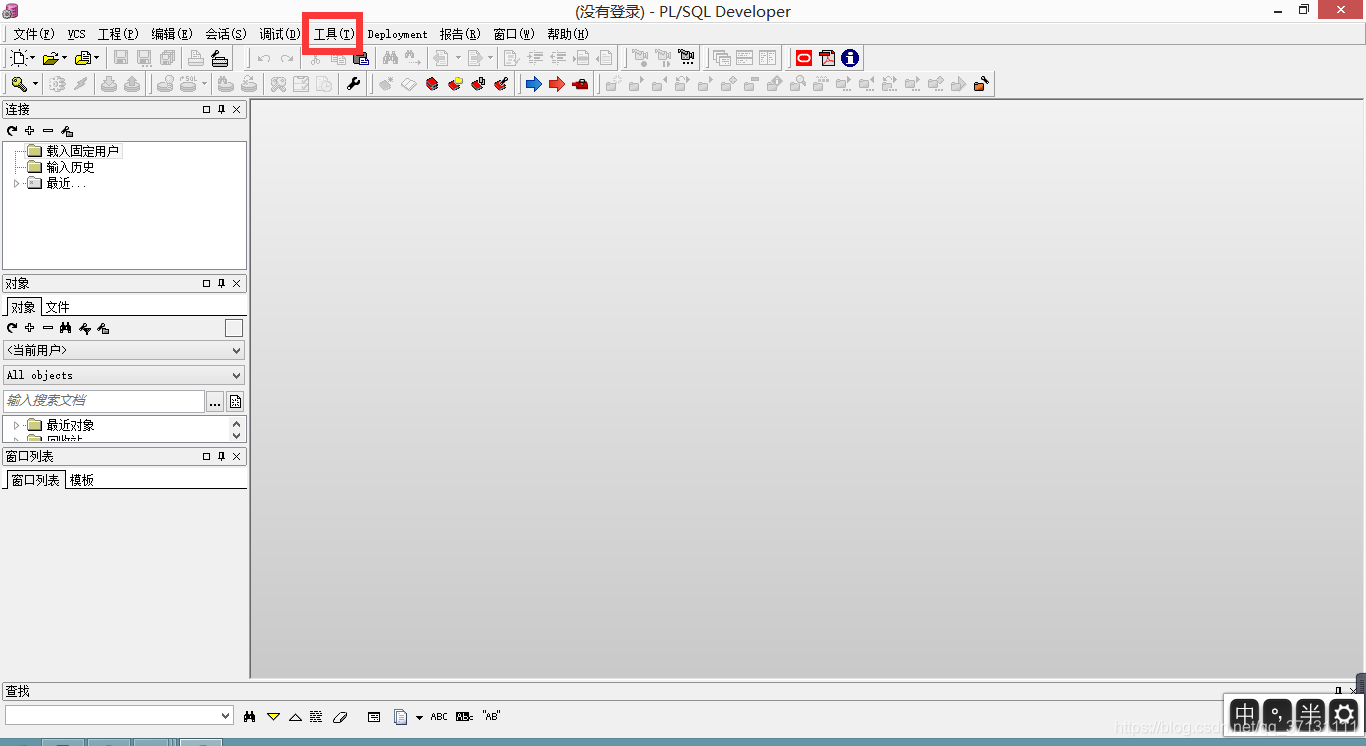
Task: Open the 文件(F) menu
Action: 34,34
